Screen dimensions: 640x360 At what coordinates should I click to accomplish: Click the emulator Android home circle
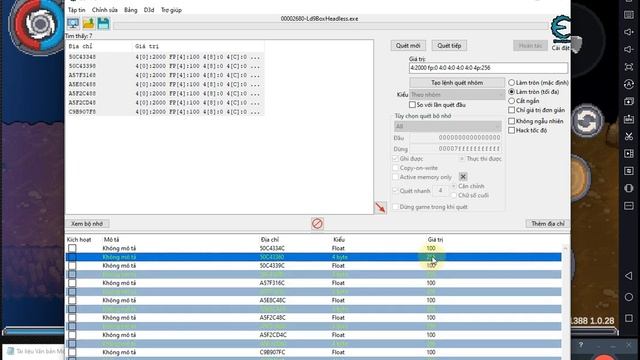tap(629, 297)
